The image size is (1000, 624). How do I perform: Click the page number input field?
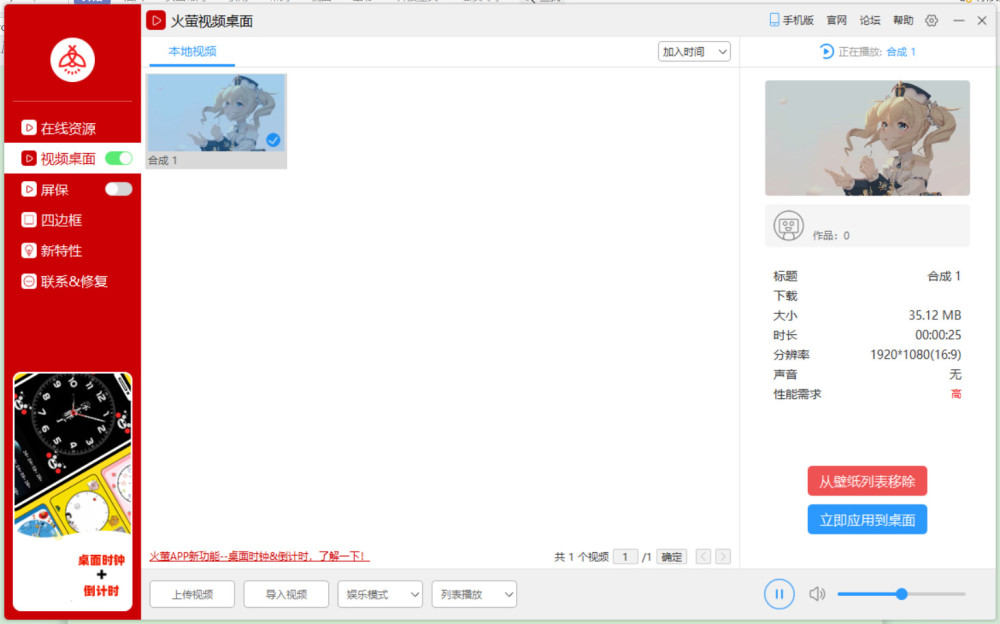click(x=625, y=557)
